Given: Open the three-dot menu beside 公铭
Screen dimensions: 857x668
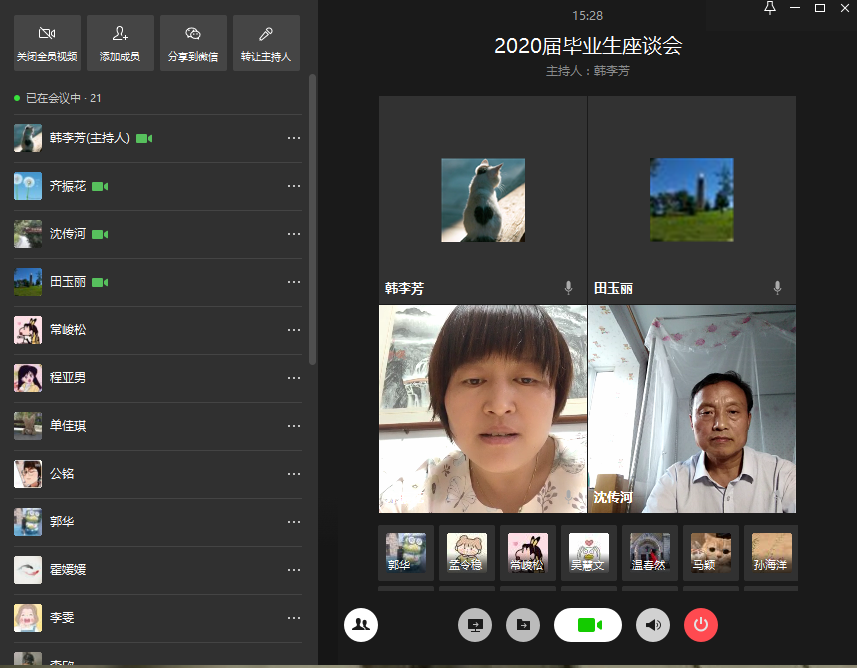Looking at the screenshot, I should point(294,474).
